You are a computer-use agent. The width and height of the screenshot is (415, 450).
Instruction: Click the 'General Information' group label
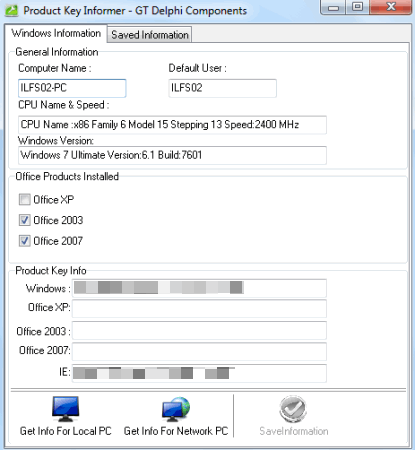click(x=57, y=52)
